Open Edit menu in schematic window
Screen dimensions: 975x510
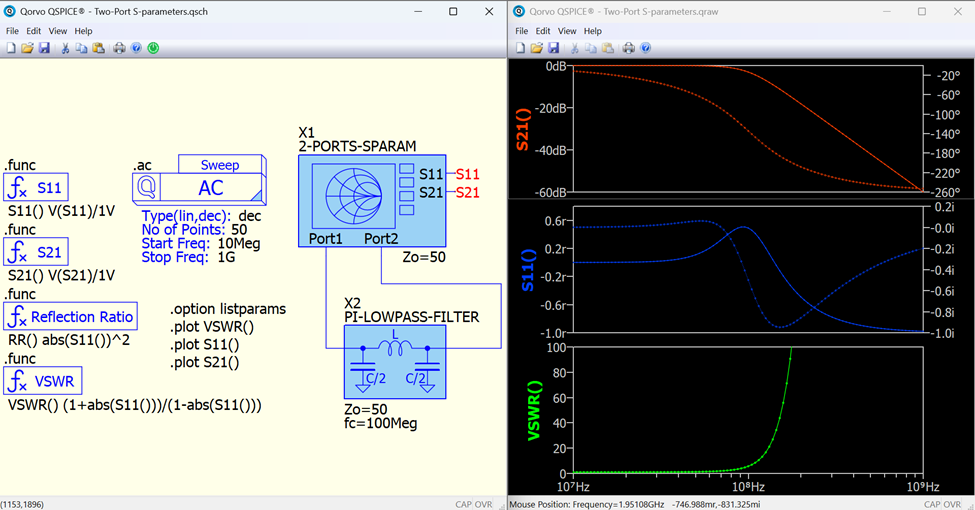tap(34, 31)
